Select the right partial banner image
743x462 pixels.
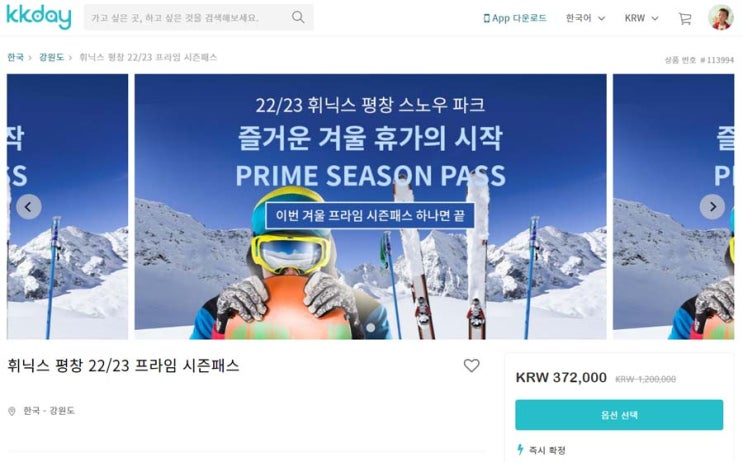[673, 207]
